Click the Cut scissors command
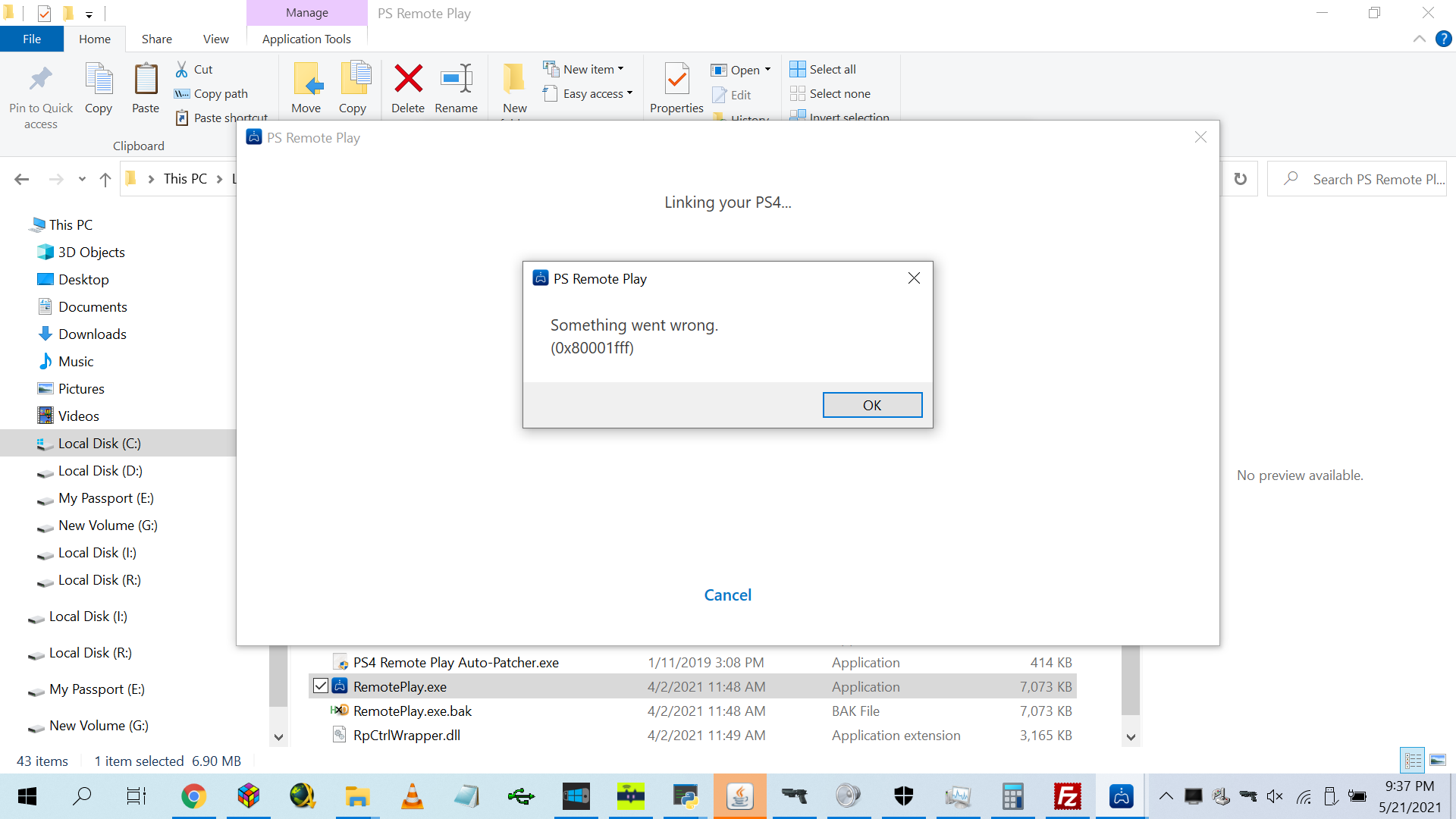The height and width of the screenshot is (819, 1456). click(x=194, y=69)
